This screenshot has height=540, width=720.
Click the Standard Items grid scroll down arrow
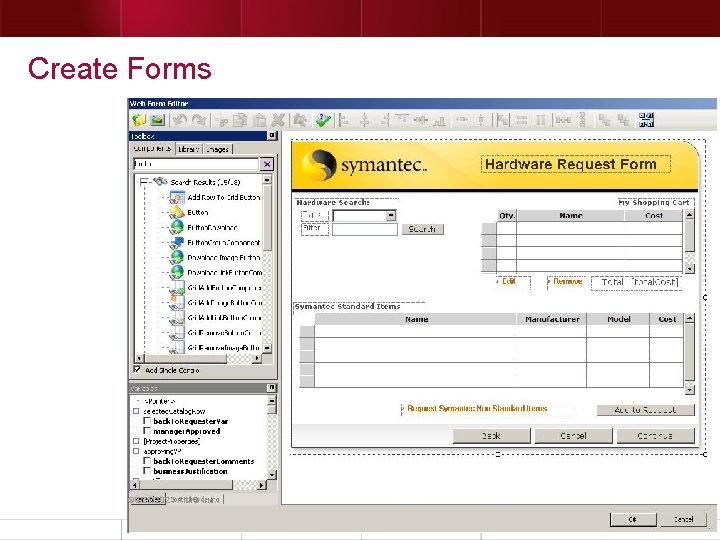tap(689, 390)
